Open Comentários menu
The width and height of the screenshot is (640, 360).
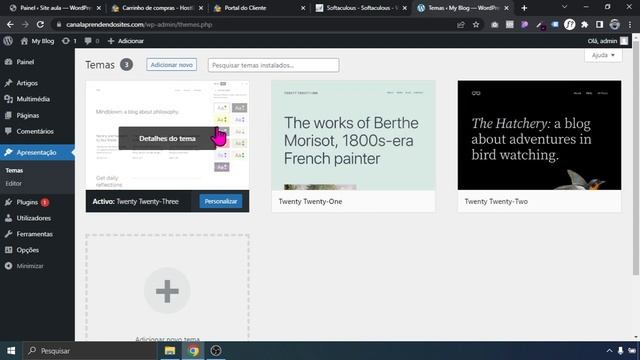[35, 131]
